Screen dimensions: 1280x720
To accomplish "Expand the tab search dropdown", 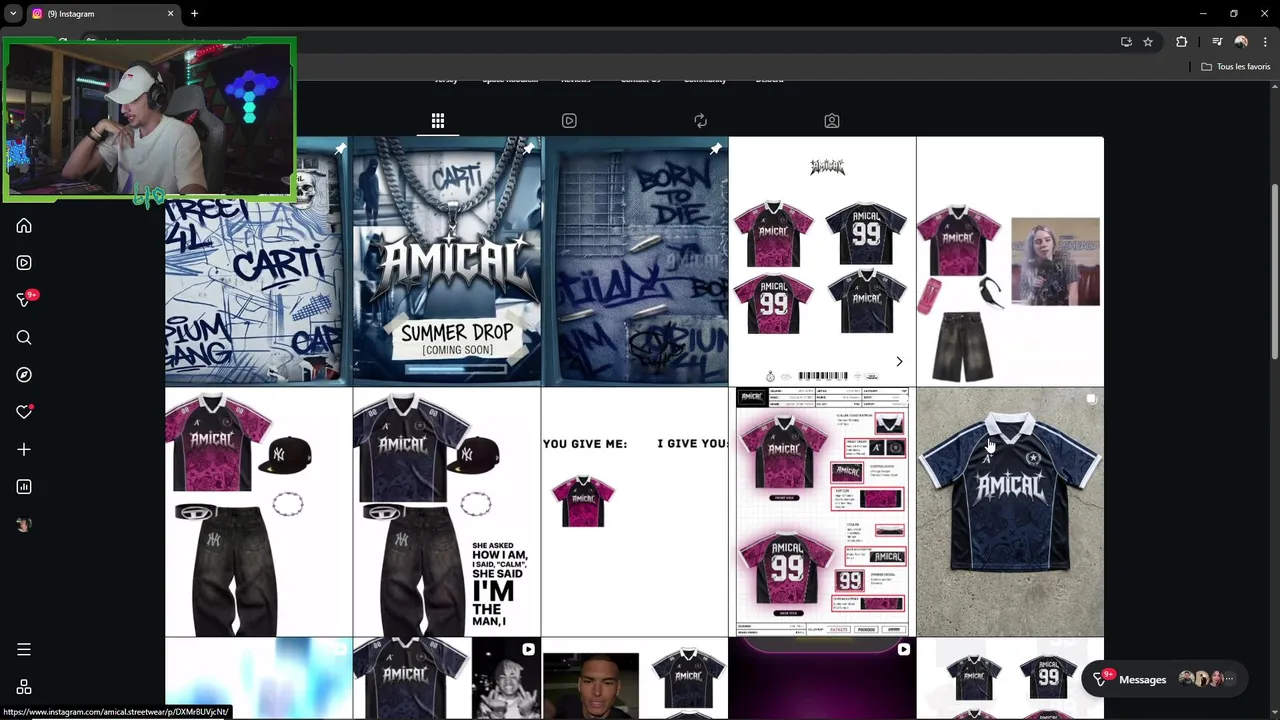I will point(13,14).
